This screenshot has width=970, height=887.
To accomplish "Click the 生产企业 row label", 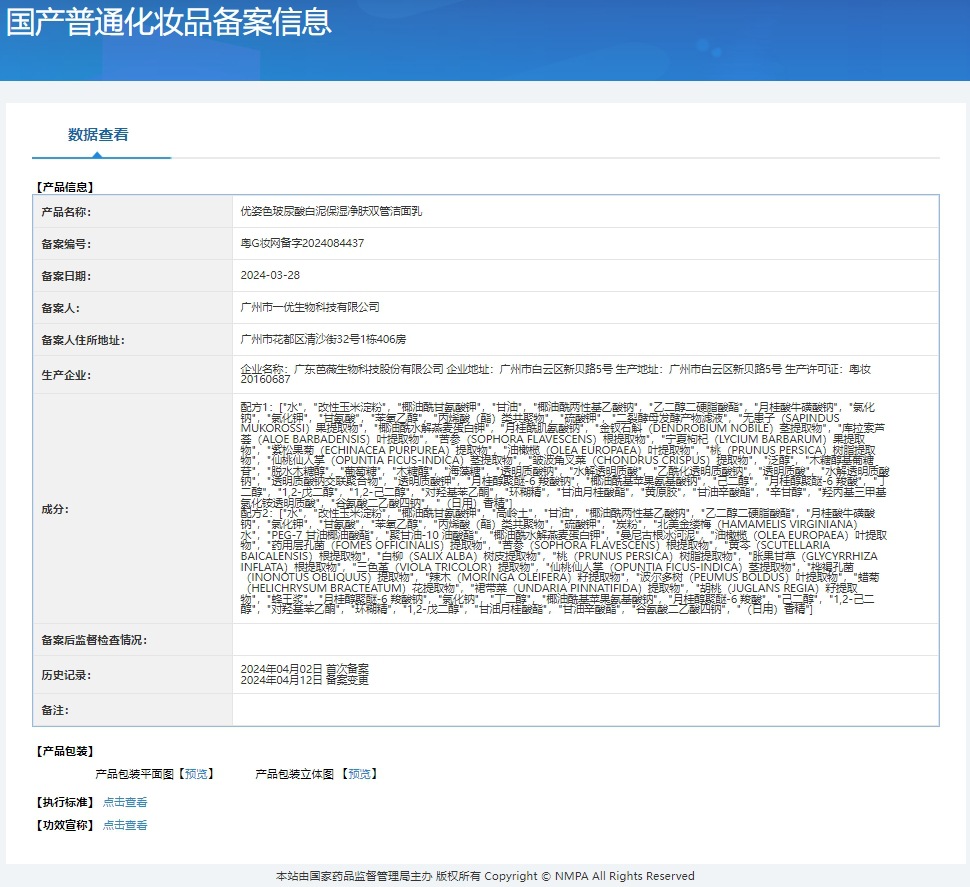I will (x=66, y=375).
